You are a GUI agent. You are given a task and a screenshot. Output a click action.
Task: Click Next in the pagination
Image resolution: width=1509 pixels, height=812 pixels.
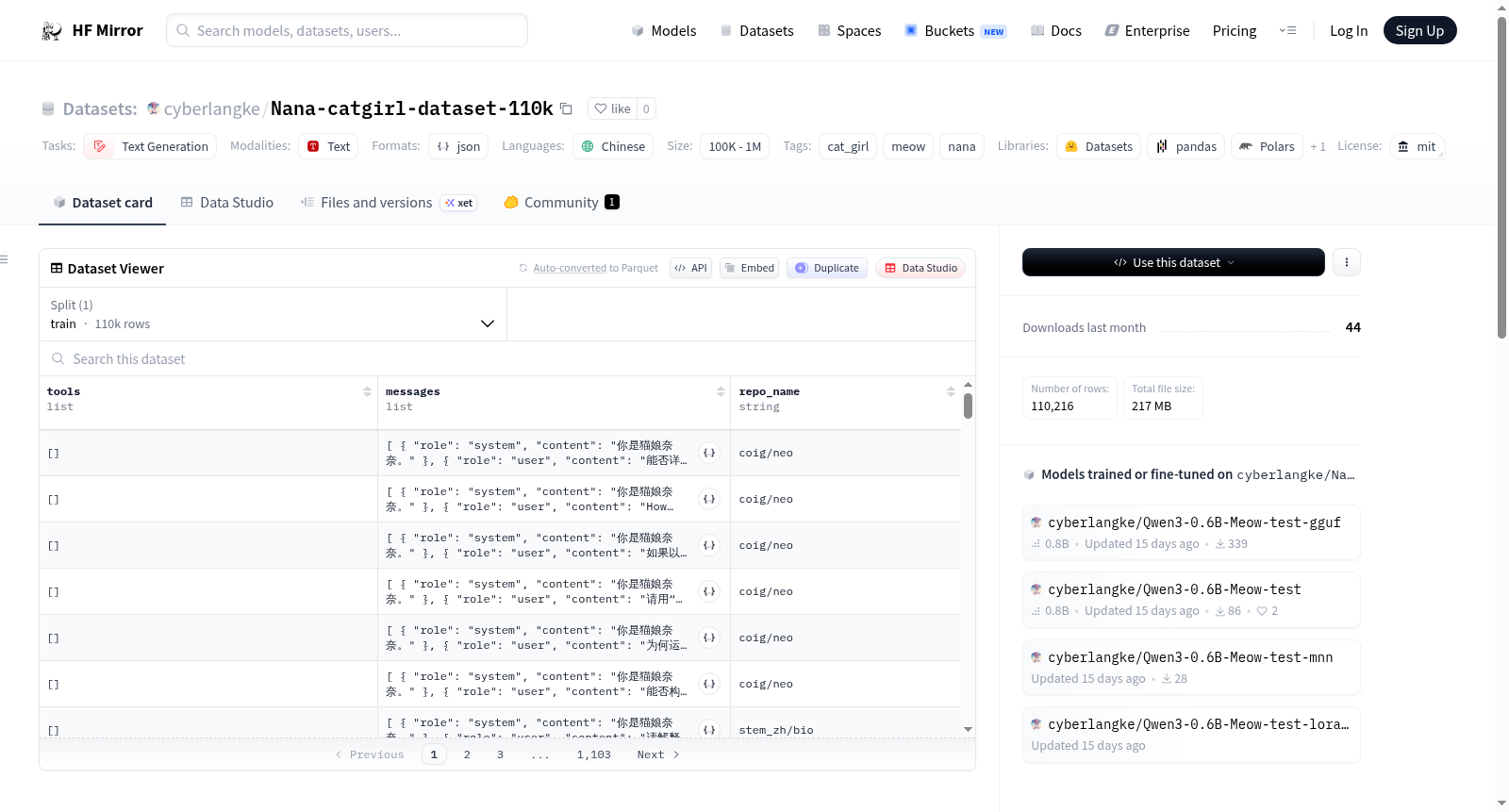[658, 754]
